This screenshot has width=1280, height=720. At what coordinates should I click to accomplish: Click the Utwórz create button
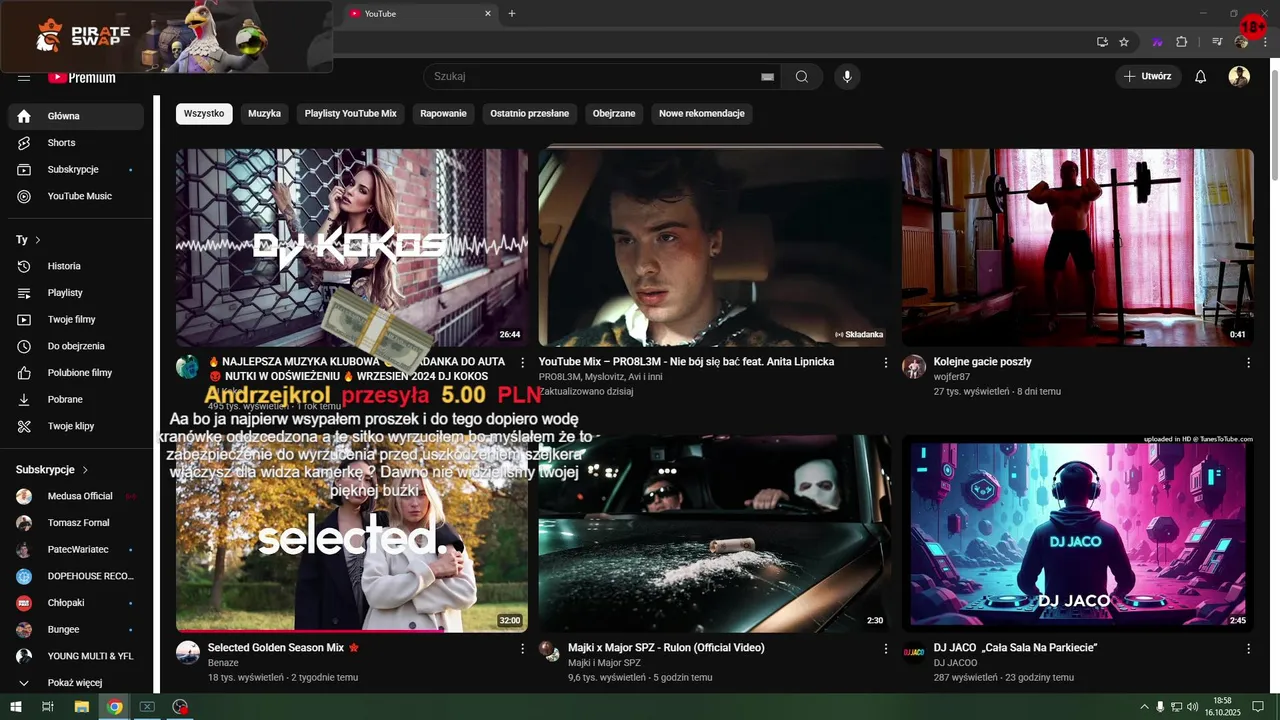[x=1148, y=76]
